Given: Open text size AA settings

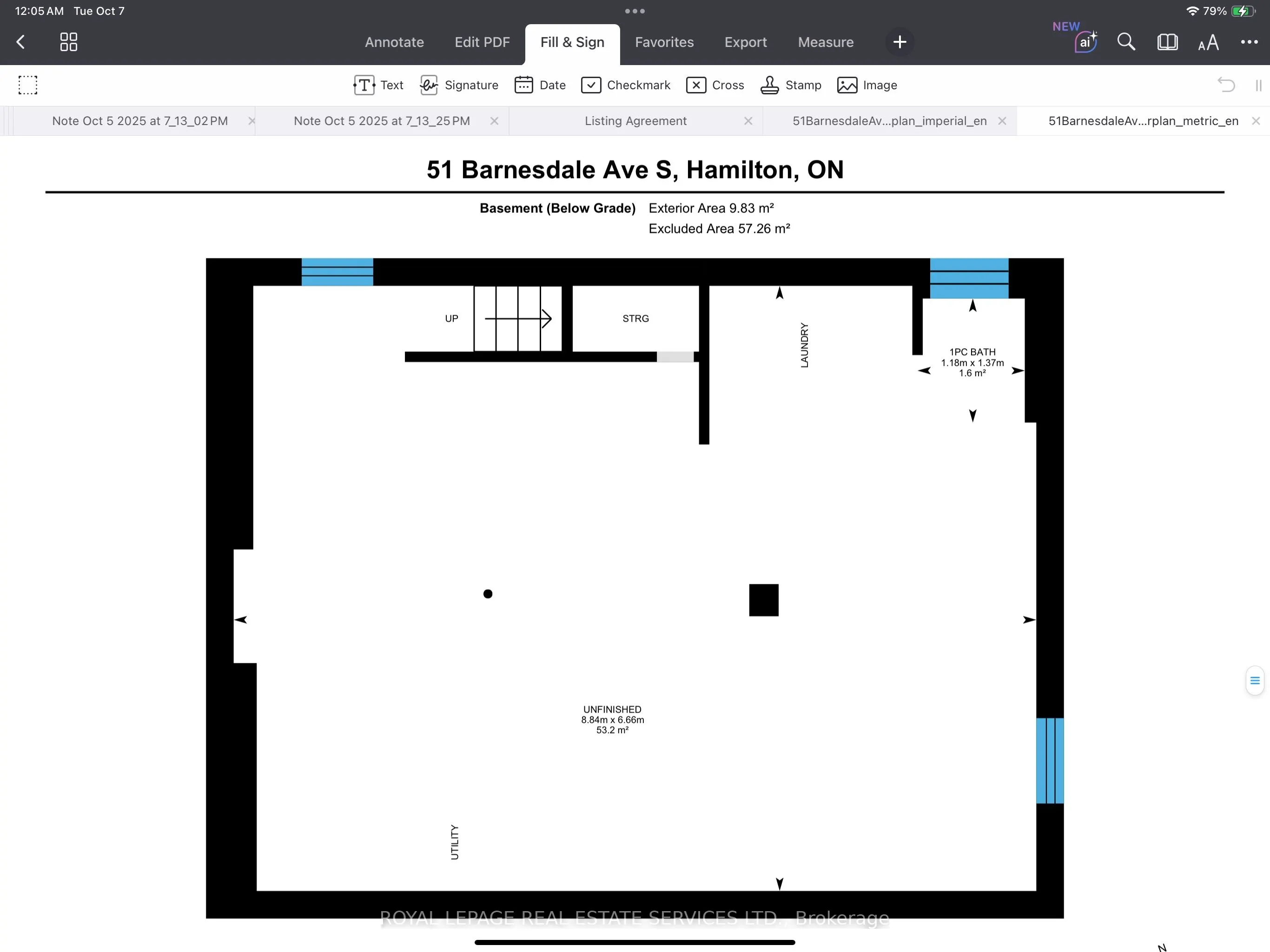Looking at the screenshot, I should pyautogui.click(x=1208, y=42).
